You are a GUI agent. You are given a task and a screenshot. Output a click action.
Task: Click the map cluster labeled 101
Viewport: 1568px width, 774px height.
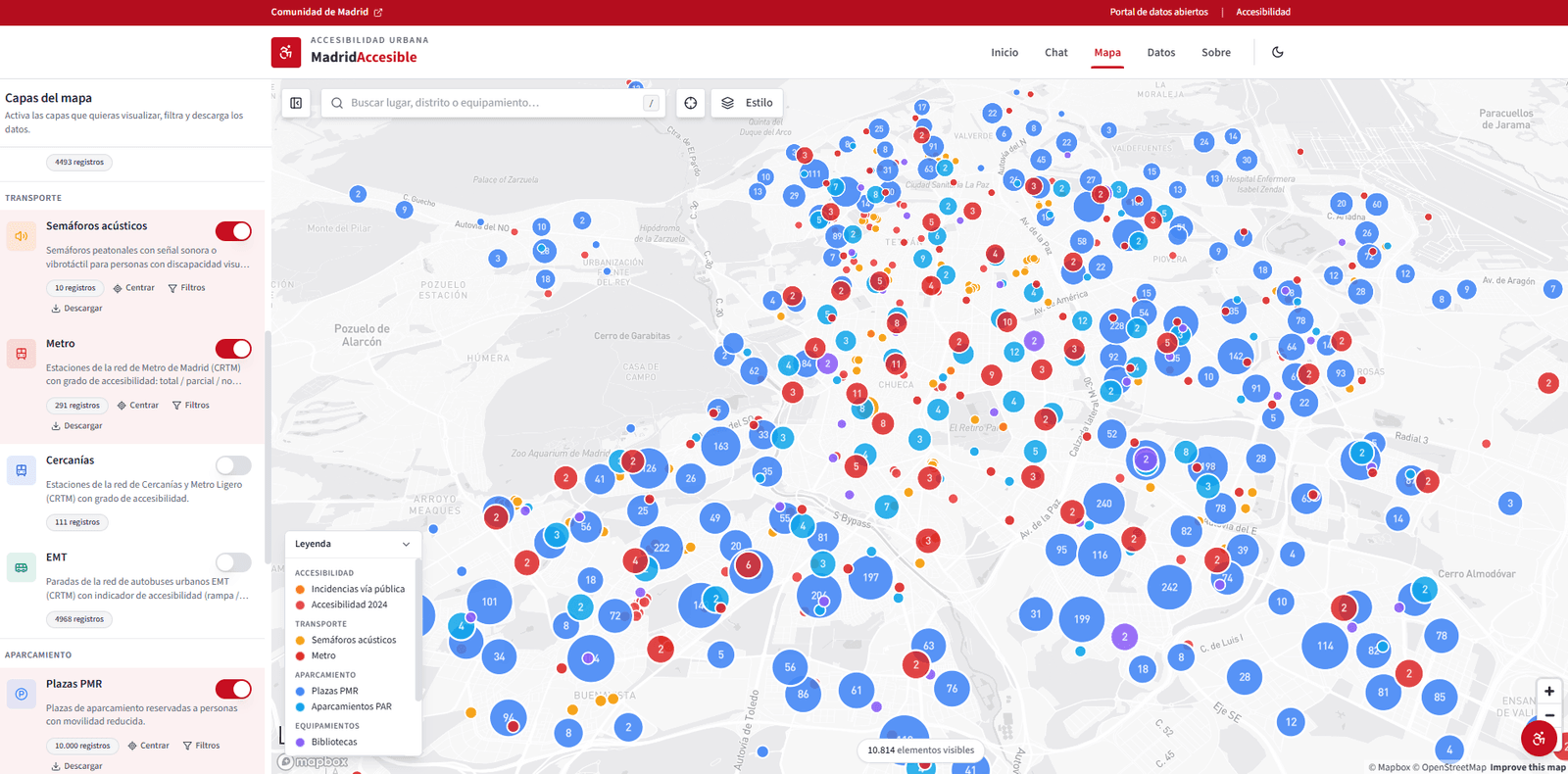click(x=490, y=602)
